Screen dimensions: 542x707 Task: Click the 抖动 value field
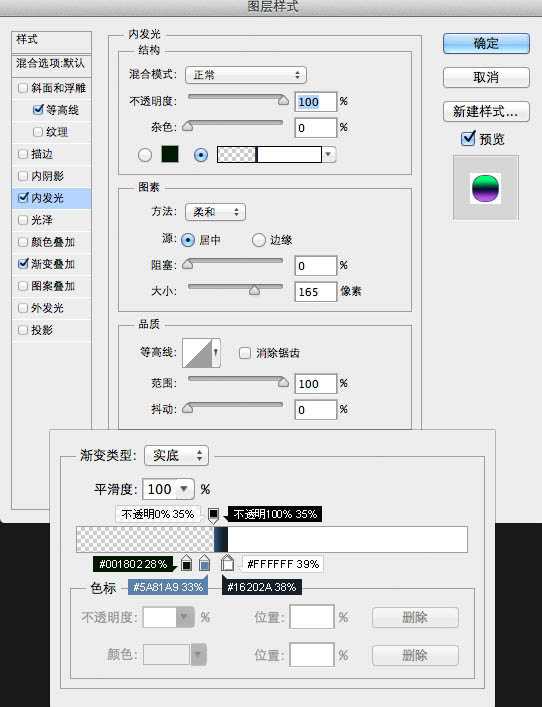(316, 410)
